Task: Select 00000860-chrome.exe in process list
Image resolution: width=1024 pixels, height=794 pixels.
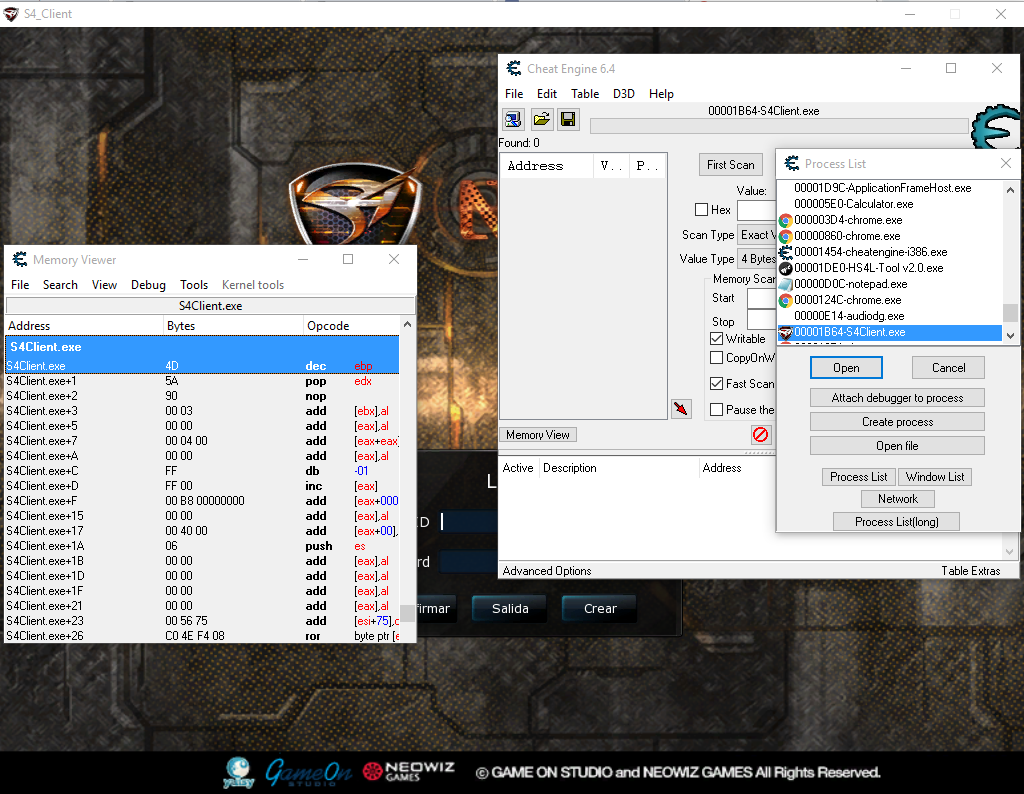Action: [889, 236]
